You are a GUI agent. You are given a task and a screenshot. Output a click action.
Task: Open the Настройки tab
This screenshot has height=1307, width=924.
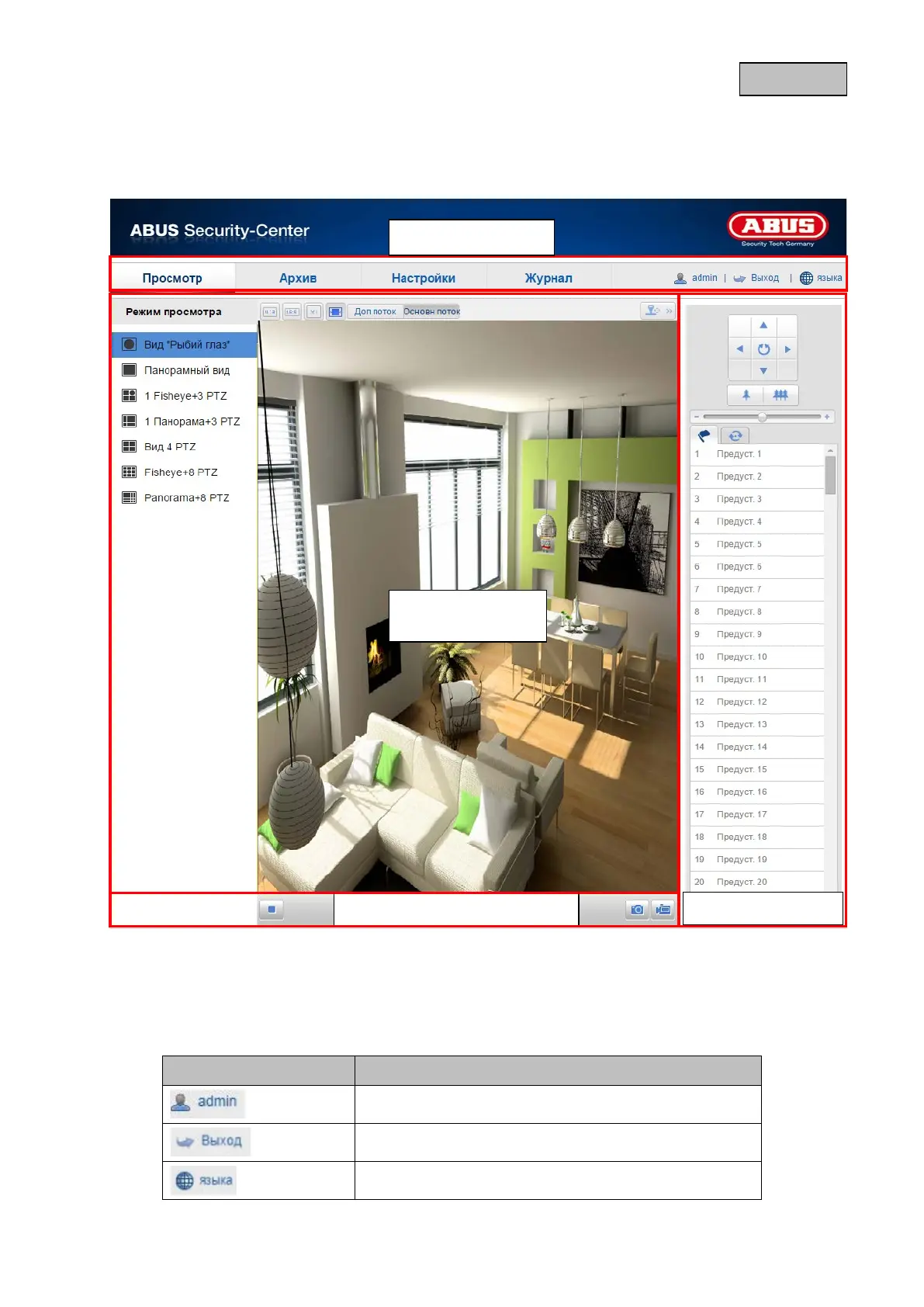coord(424,278)
